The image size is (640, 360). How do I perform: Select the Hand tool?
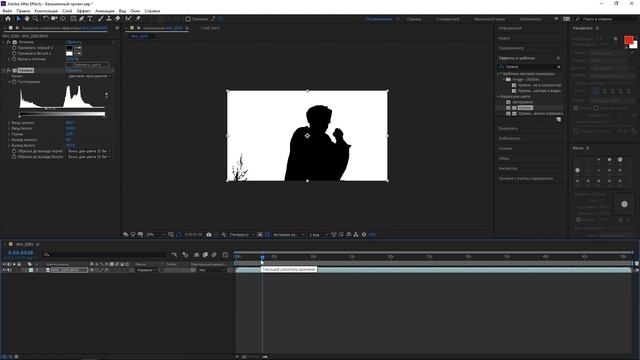click(27, 19)
